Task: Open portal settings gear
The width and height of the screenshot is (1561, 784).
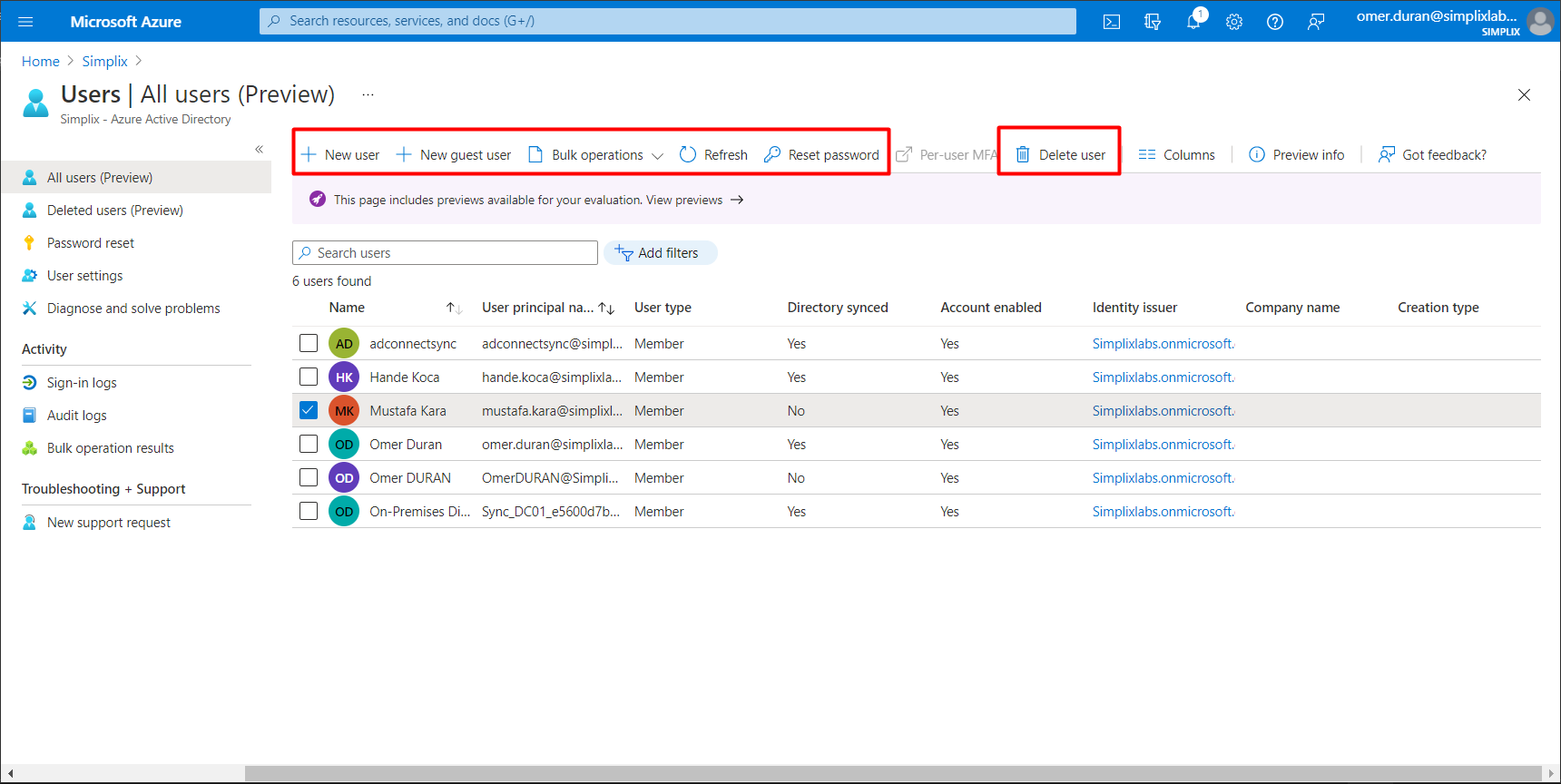Action: 1234,22
